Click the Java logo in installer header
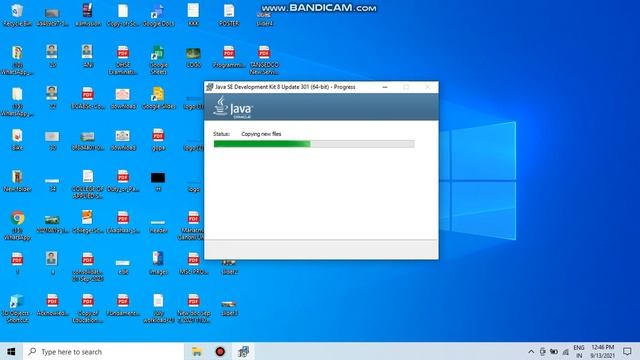Viewport: 640px width, 360px height. (233, 107)
